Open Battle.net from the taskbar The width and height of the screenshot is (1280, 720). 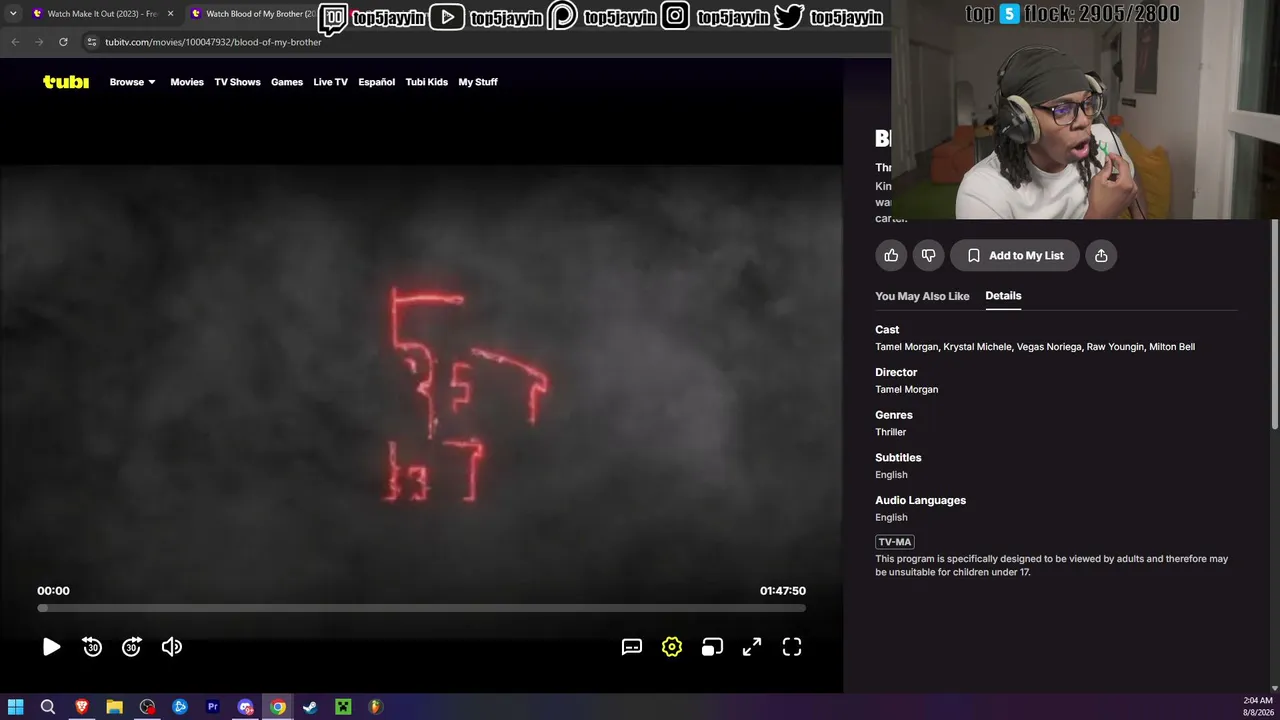pyautogui.click(x=180, y=707)
